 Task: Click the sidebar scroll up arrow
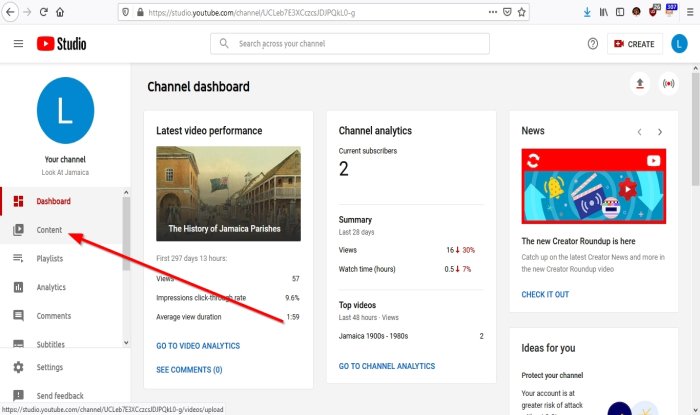coord(126,192)
